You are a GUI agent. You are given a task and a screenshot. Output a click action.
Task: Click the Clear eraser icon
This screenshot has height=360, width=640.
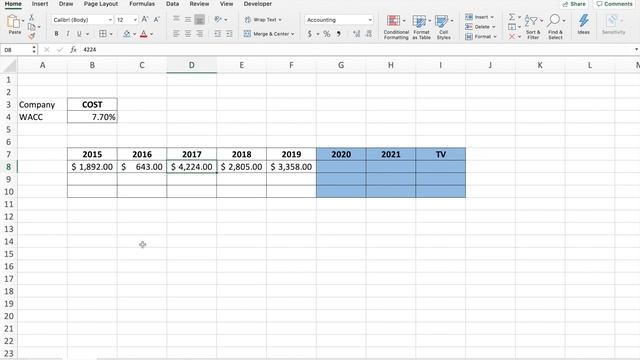point(512,37)
